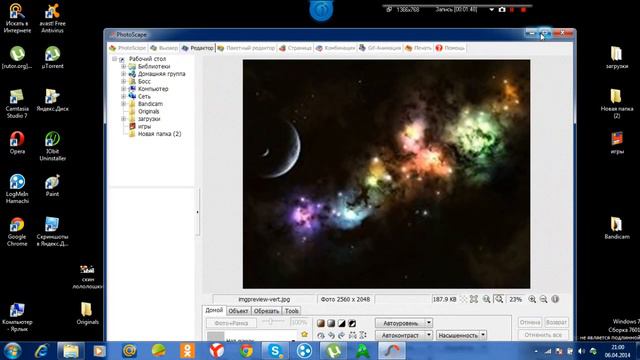The width and height of the screenshot is (640, 360).
Task: Open uTorrent desktop shortcut
Action: [52, 57]
